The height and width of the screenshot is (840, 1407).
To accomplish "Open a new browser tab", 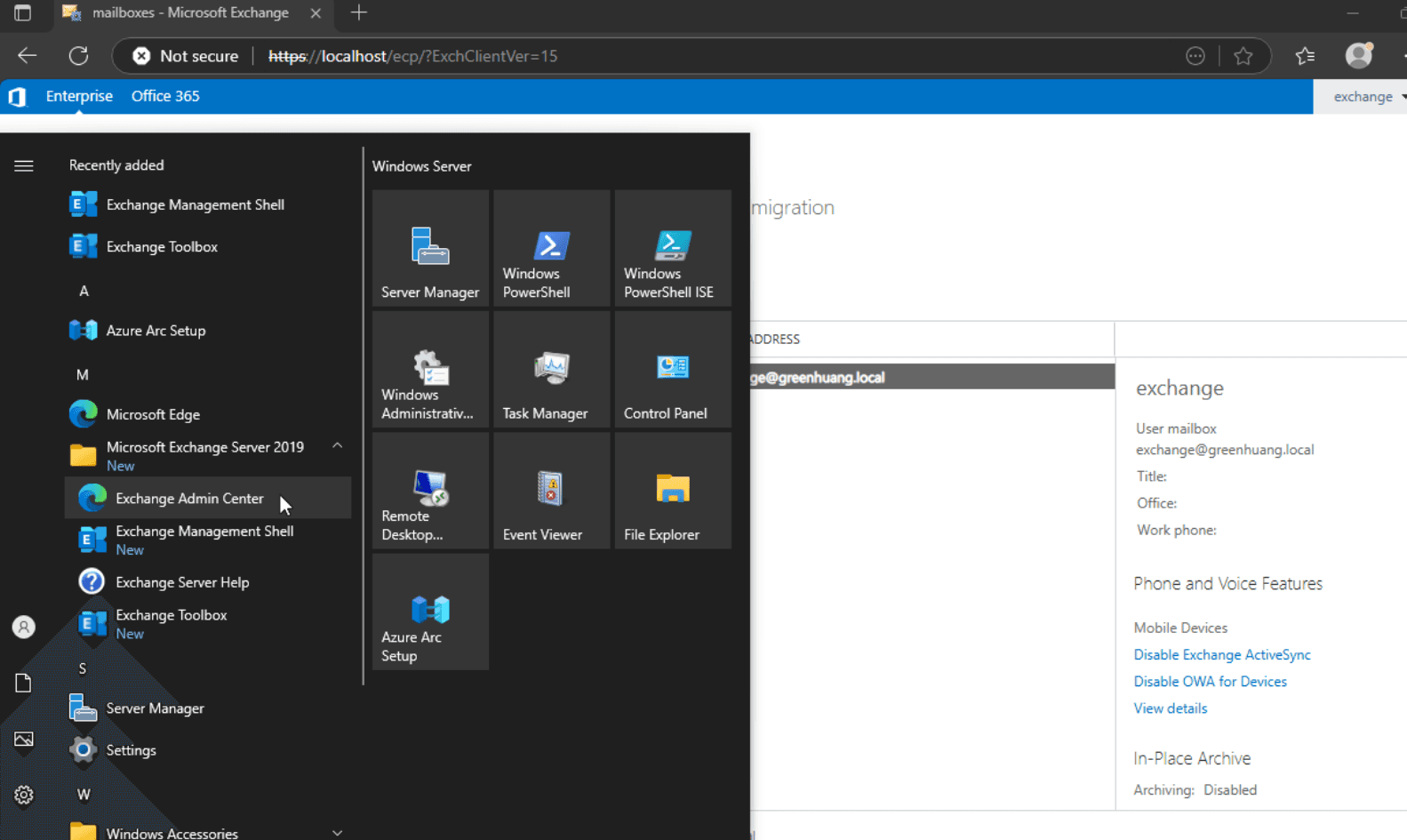I will coord(359,12).
